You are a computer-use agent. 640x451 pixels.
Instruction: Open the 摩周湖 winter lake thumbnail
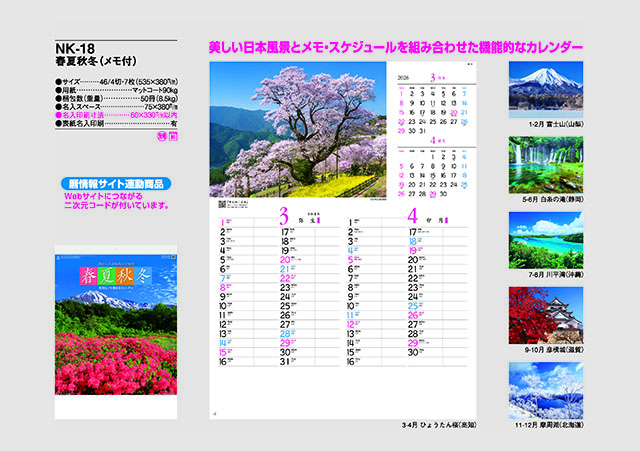point(546,390)
